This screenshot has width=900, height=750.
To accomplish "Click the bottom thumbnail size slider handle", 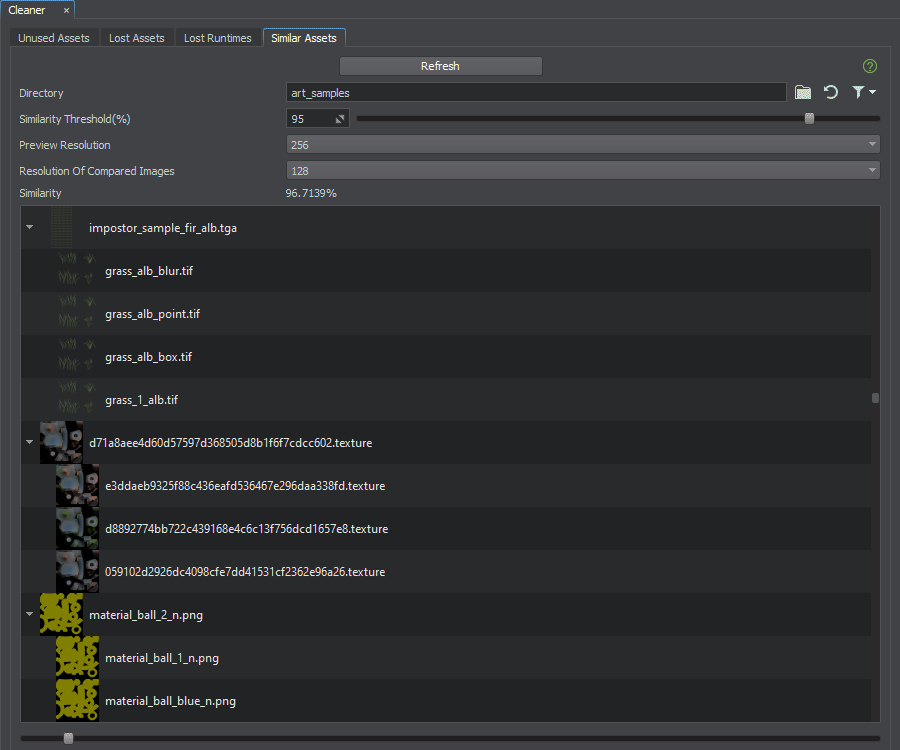I will point(68,738).
